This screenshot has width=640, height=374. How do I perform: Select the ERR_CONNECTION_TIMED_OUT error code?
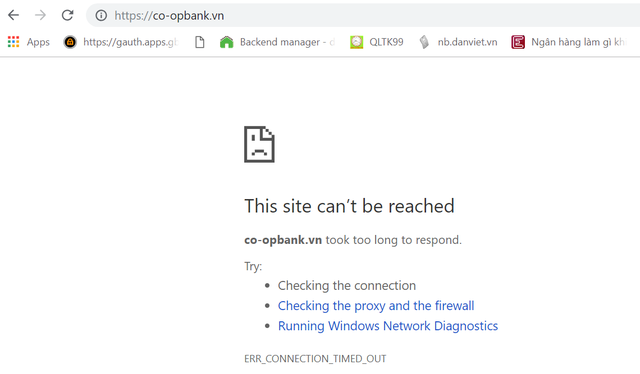(x=315, y=358)
